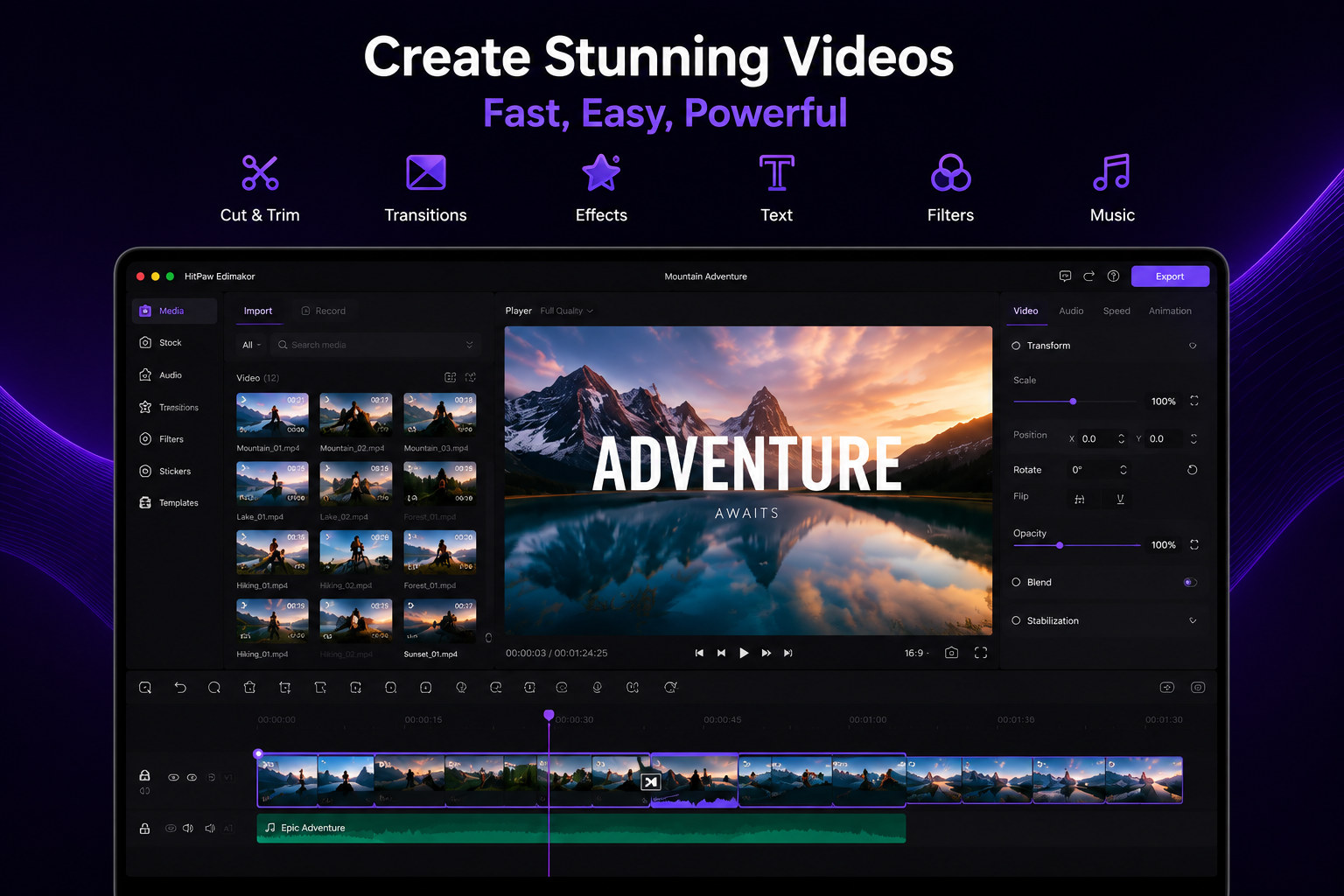
Task: Toggle visibility eye on A1 track
Action: tap(171, 829)
